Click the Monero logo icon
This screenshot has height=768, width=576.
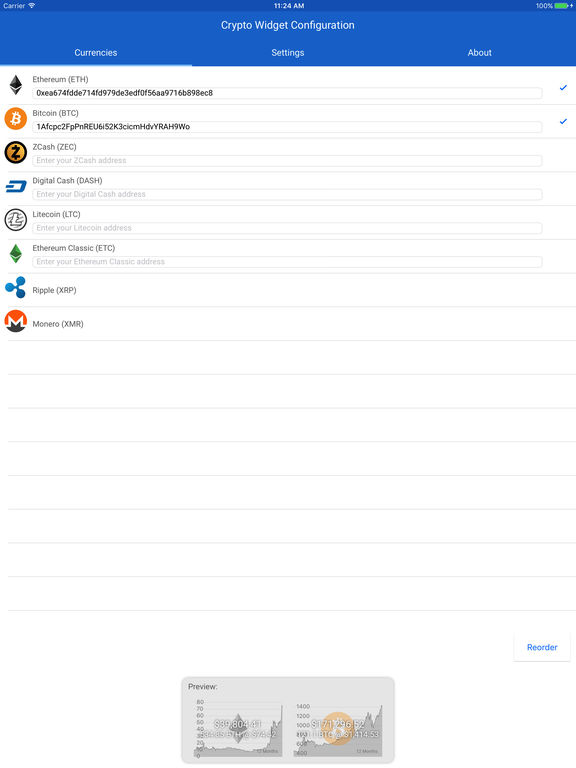[16, 321]
